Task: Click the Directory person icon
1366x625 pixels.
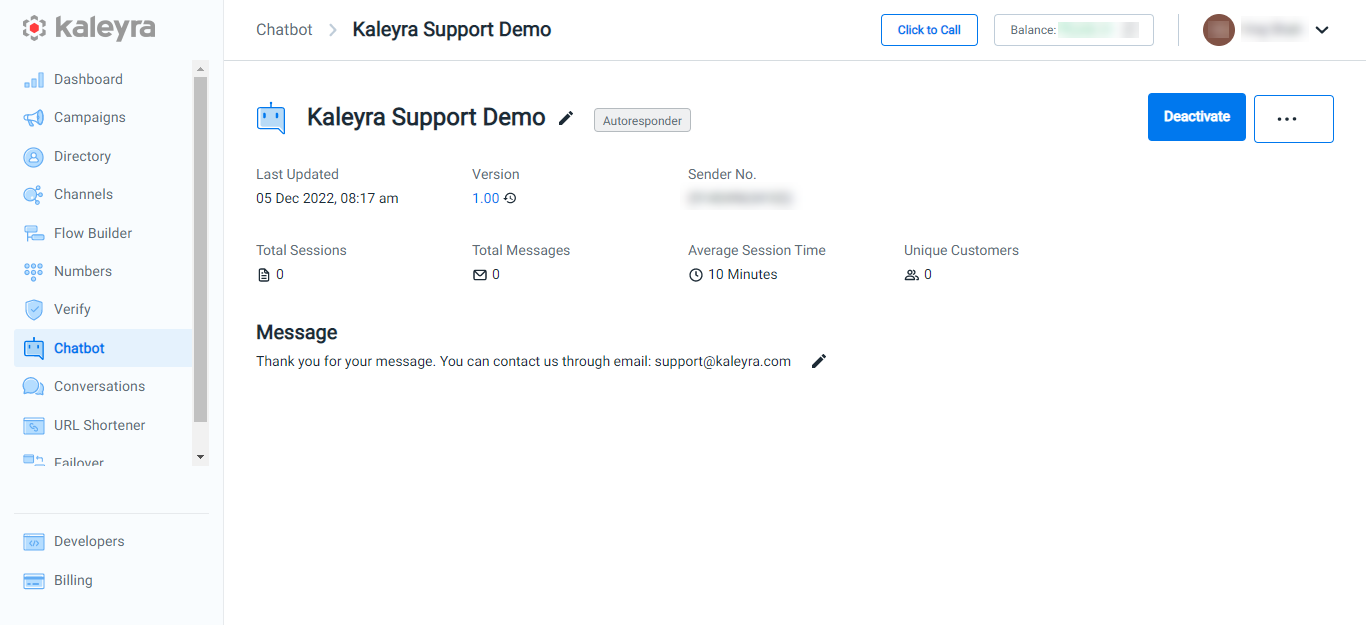Action: [34, 157]
